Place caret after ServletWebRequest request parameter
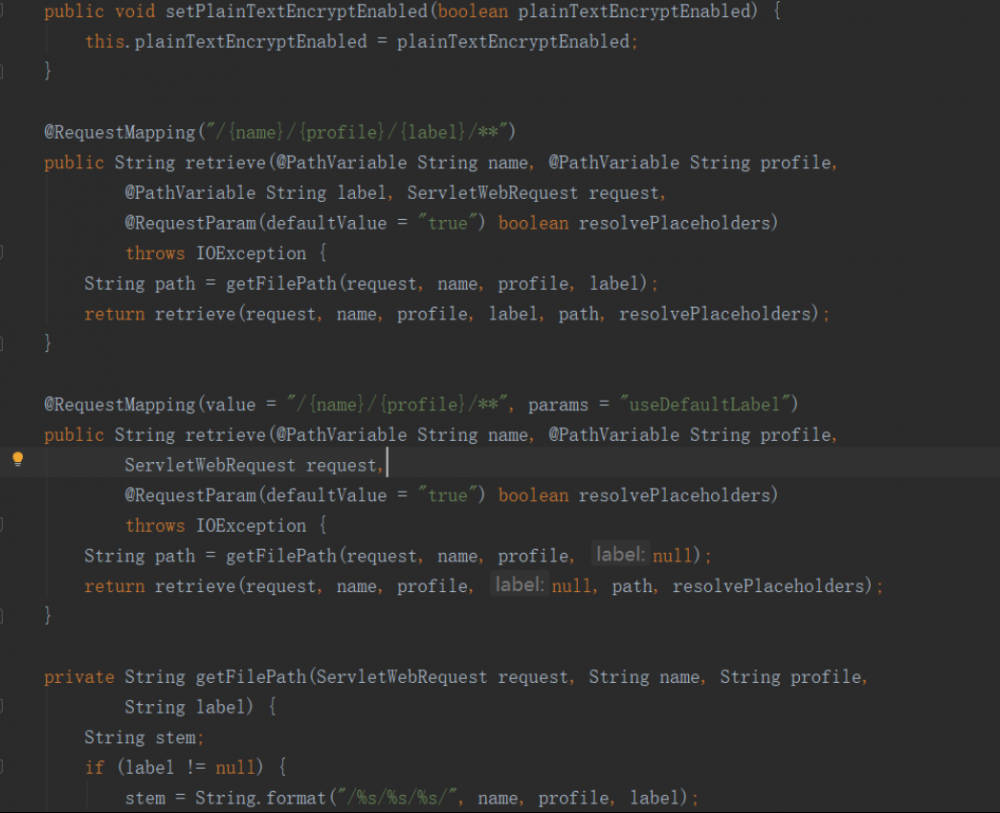Screen dimensions: 1000x813 (389, 464)
